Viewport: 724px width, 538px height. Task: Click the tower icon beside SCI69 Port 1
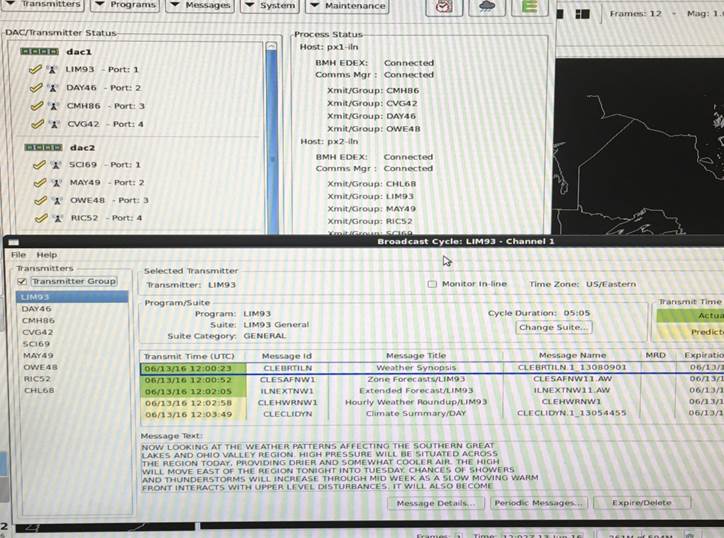pos(56,165)
